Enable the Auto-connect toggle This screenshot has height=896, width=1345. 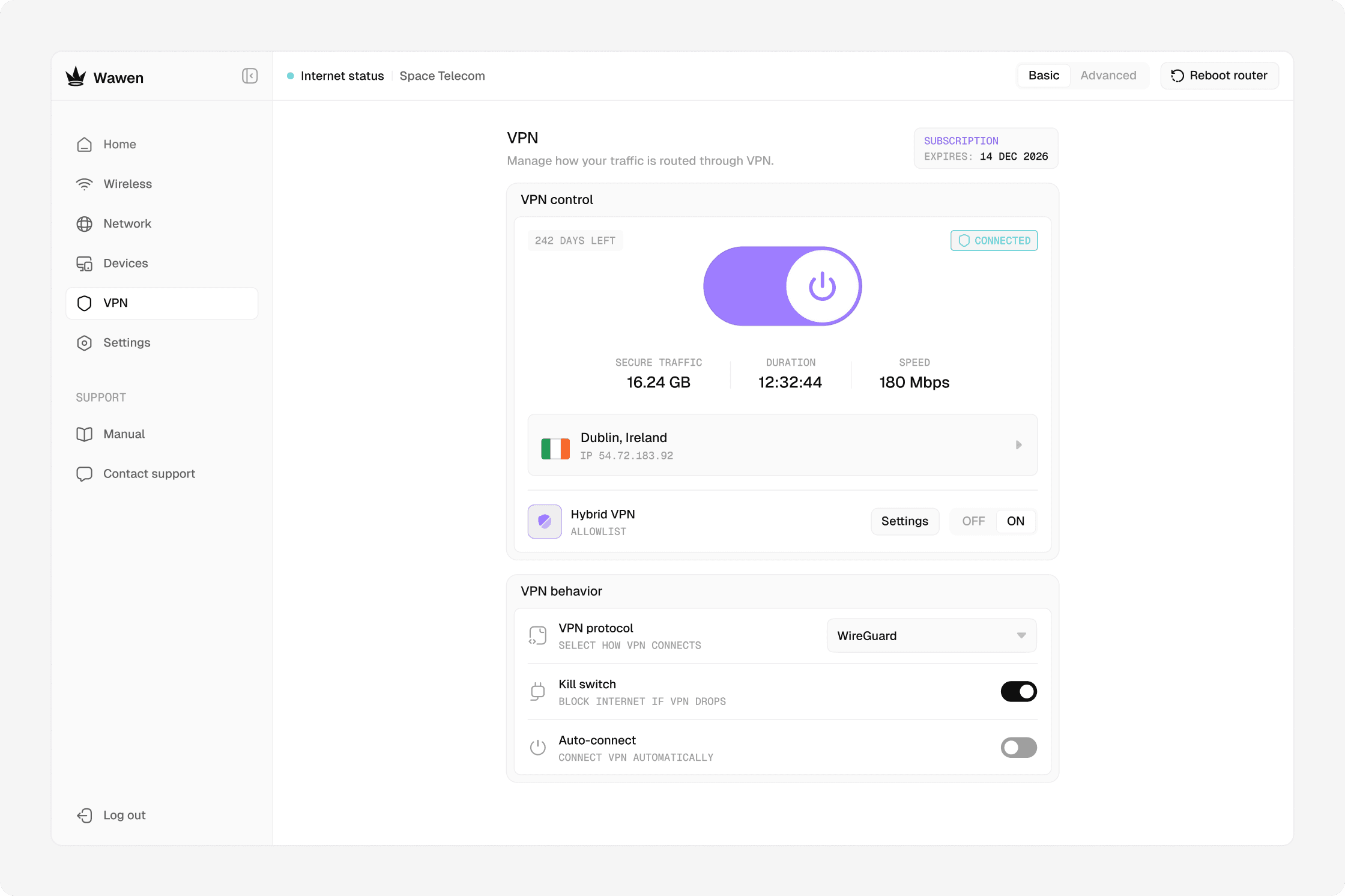[1018, 748]
